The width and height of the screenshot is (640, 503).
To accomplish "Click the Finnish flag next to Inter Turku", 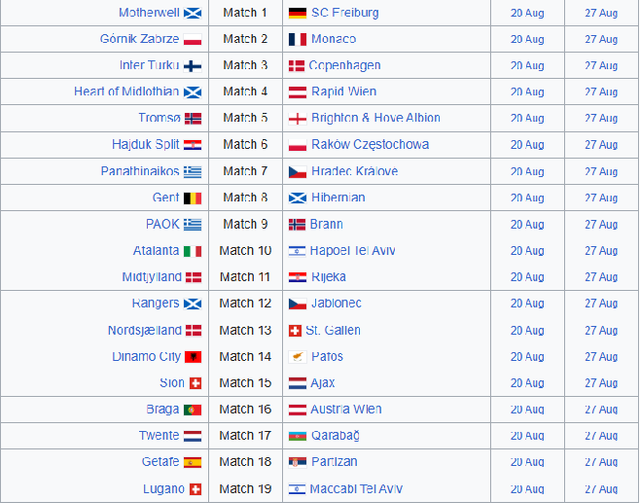I will tap(193, 66).
